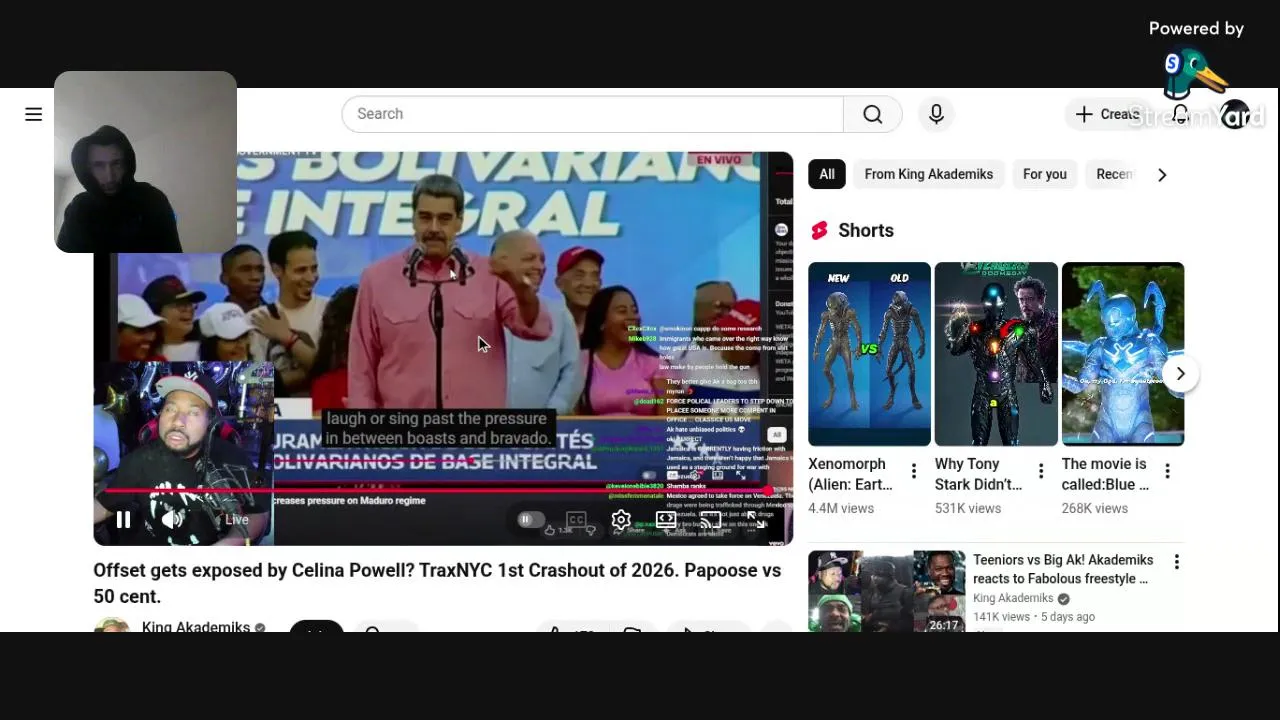1280x720 pixels.
Task: Toggle closed captions CC button
Action: (576, 519)
